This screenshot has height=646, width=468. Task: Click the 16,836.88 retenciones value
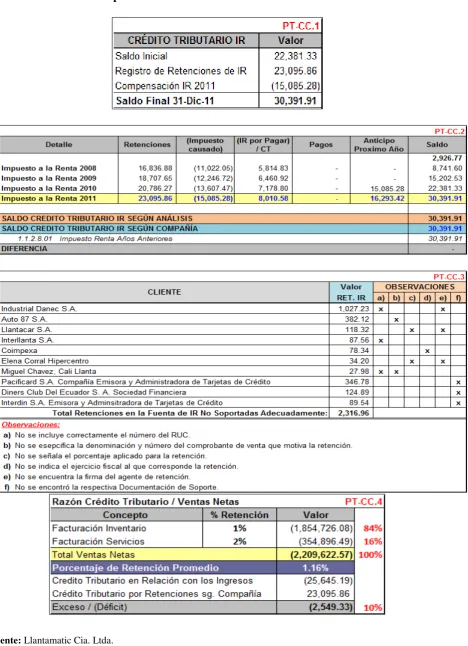[155, 168]
